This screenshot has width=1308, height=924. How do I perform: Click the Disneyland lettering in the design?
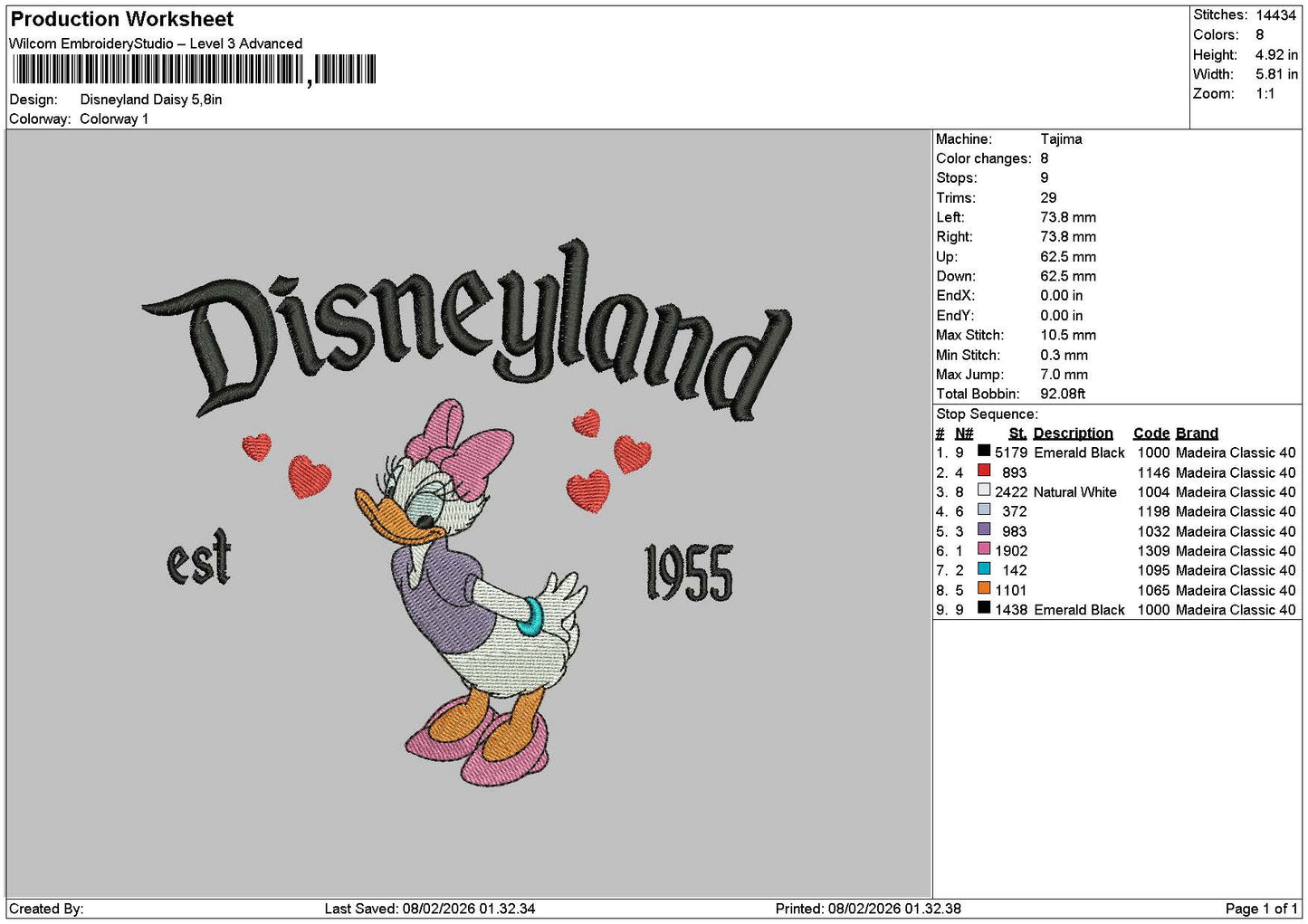467,330
